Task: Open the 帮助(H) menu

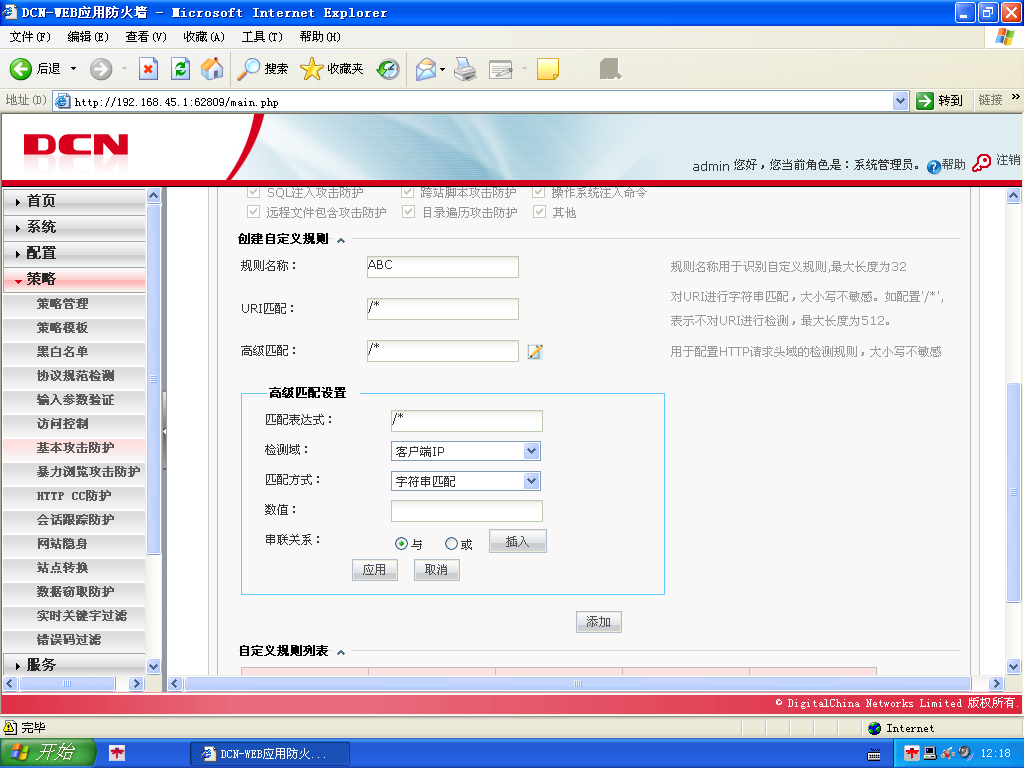Action: click(320, 37)
